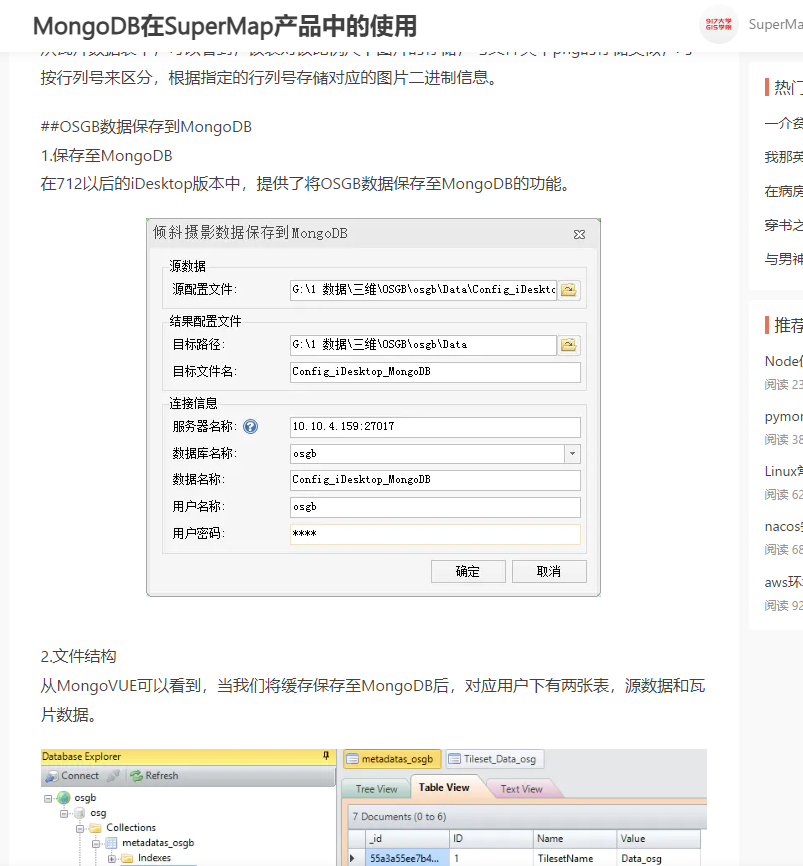The height and width of the screenshot is (866, 803).
Task: Click the ID column header
Action: coord(491,838)
